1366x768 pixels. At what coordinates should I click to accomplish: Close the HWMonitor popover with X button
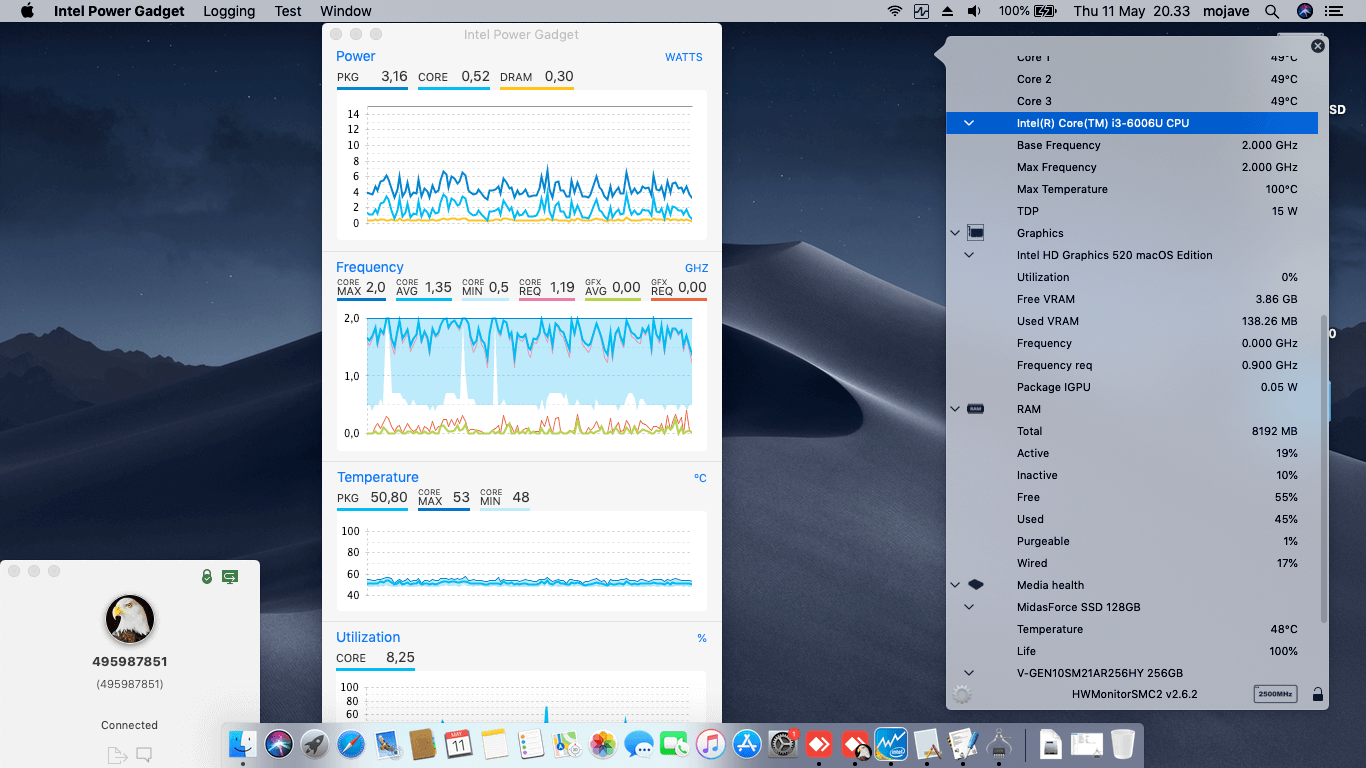point(1317,46)
